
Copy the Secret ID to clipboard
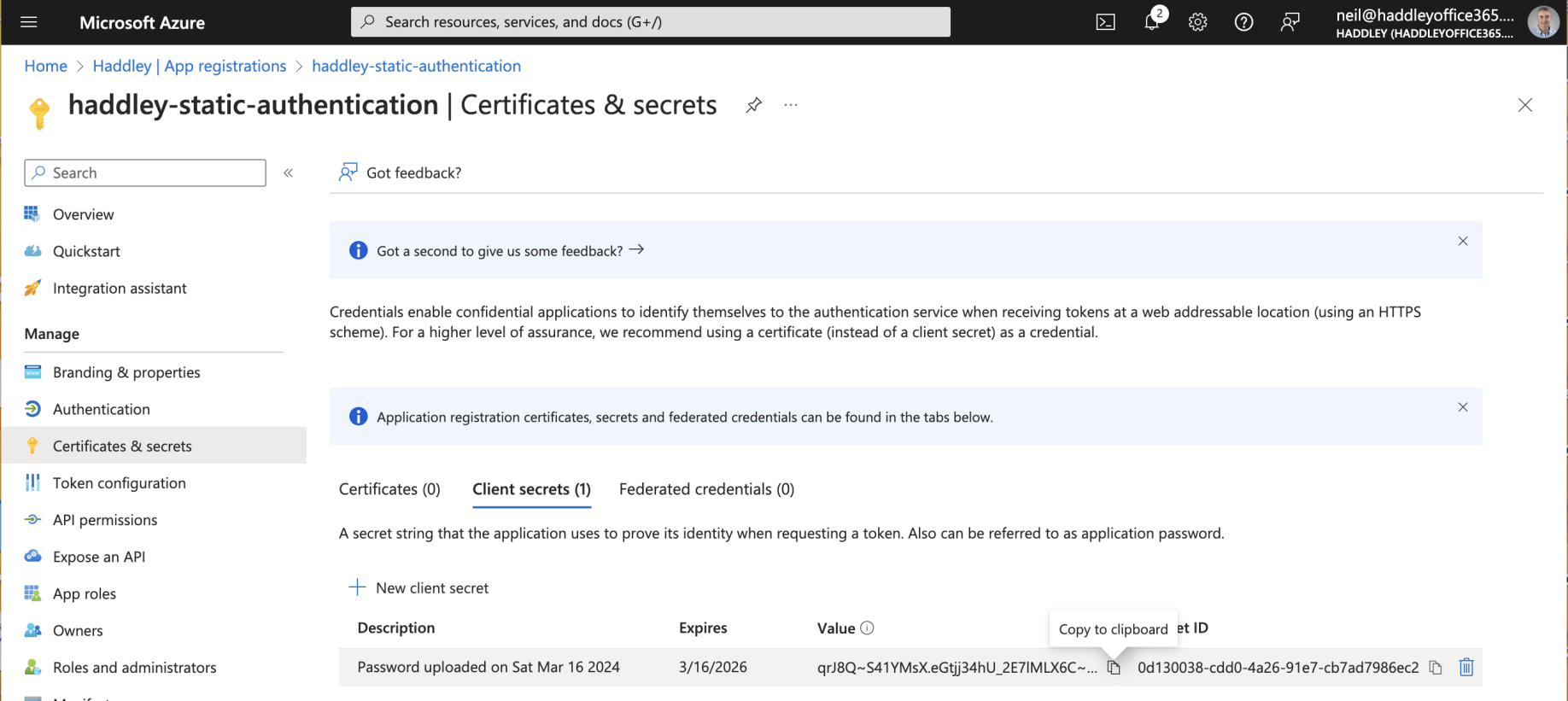[1436, 668]
